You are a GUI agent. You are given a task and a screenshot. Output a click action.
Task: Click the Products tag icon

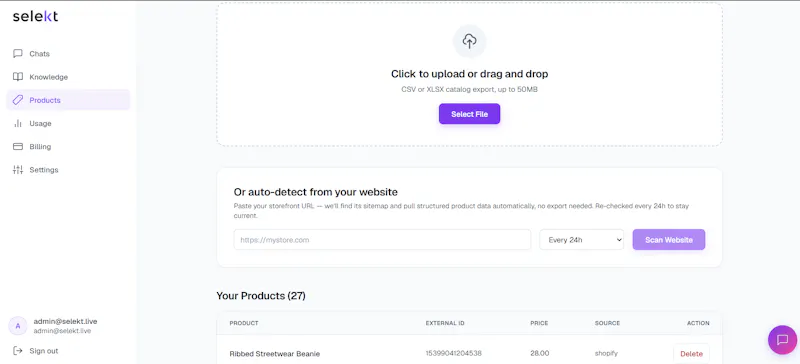click(18, 100)
